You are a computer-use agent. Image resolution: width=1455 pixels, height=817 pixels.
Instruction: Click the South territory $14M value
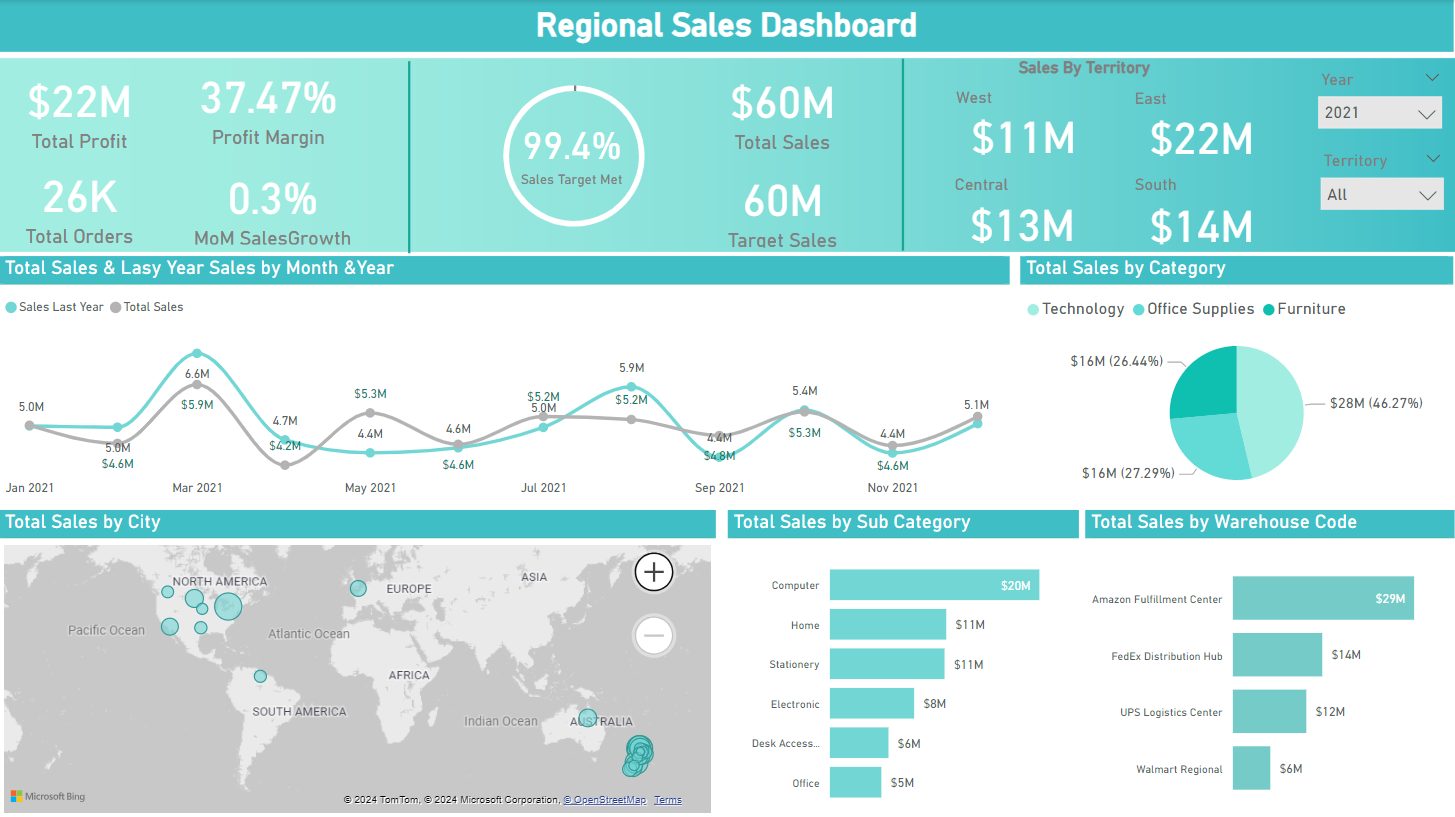(x=1201, y=225)
